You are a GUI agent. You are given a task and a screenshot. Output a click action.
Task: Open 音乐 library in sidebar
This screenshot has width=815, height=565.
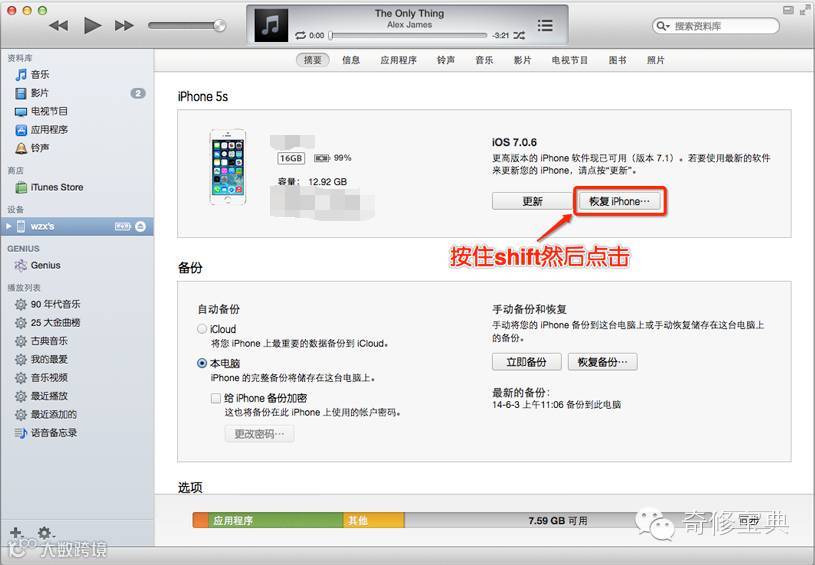[x=77, y=75]
